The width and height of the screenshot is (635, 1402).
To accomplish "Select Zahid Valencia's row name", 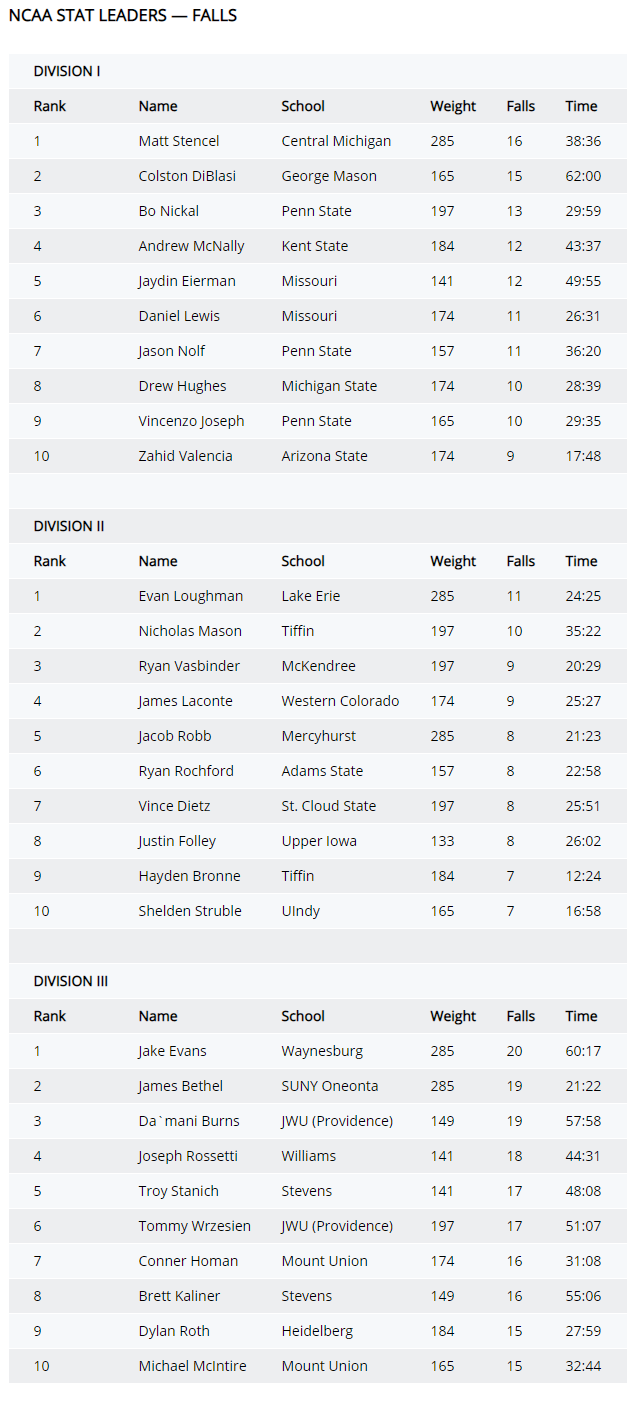I will (x=185, y=456).
